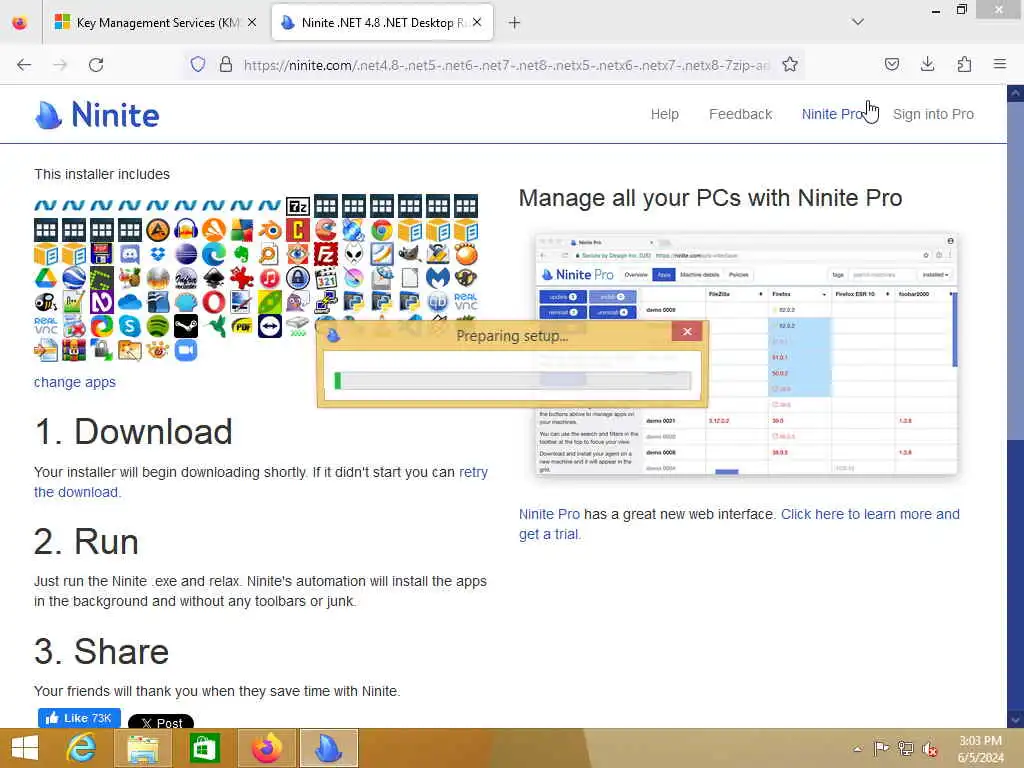Click the TeamViewer app icon
The width and height of the screenshot is (1024, 768).
(x=270, y=327)
